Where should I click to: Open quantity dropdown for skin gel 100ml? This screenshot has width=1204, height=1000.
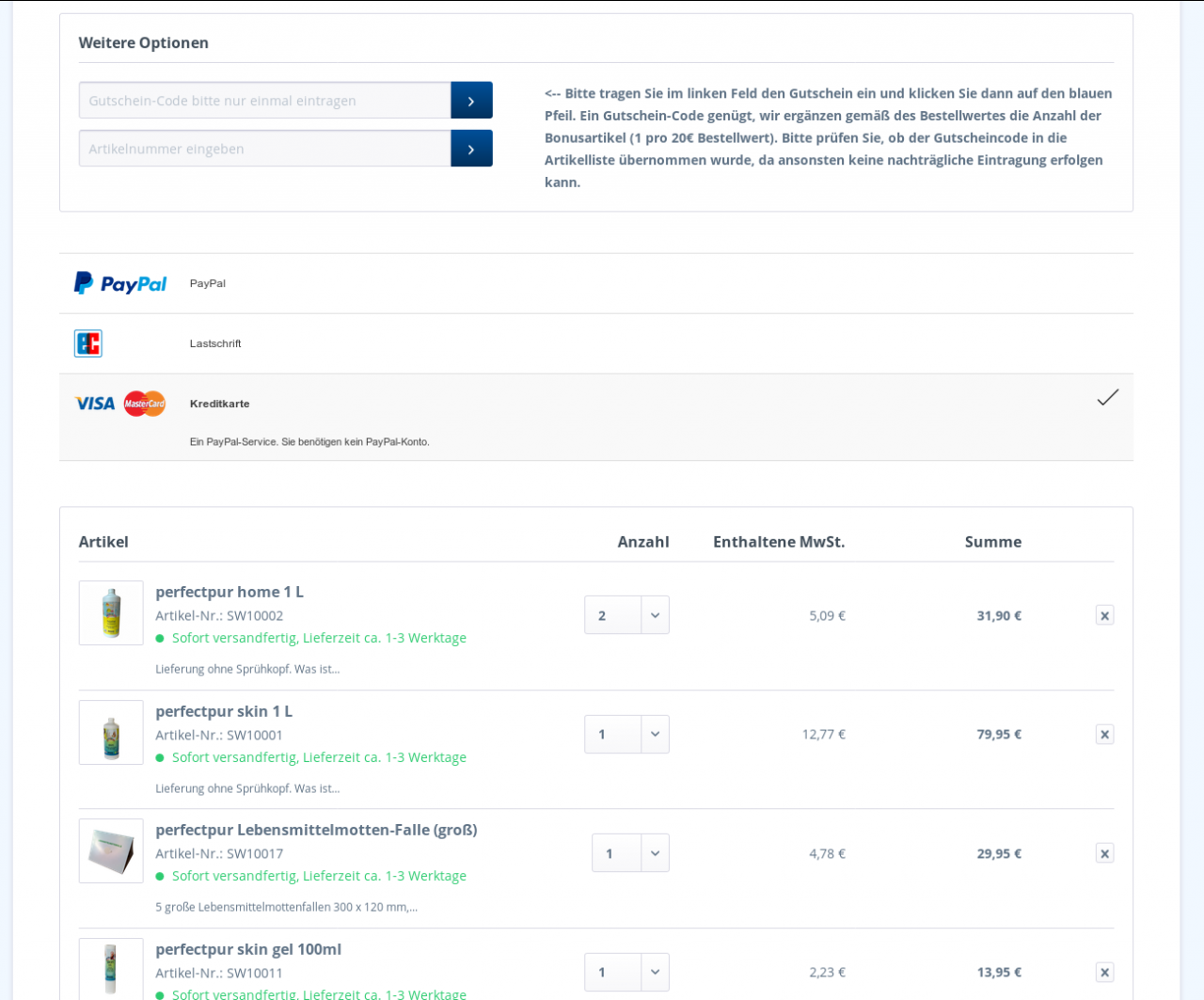point(626,973)
